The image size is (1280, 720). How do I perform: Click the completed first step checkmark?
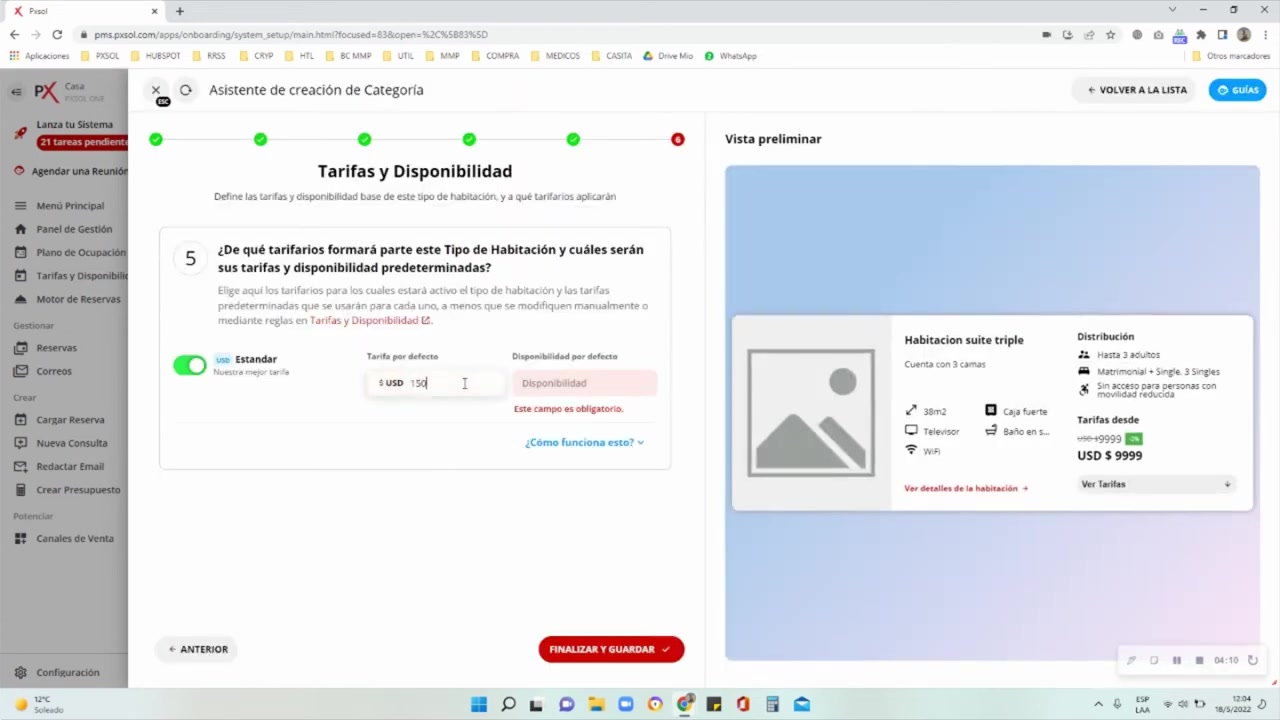156,139
